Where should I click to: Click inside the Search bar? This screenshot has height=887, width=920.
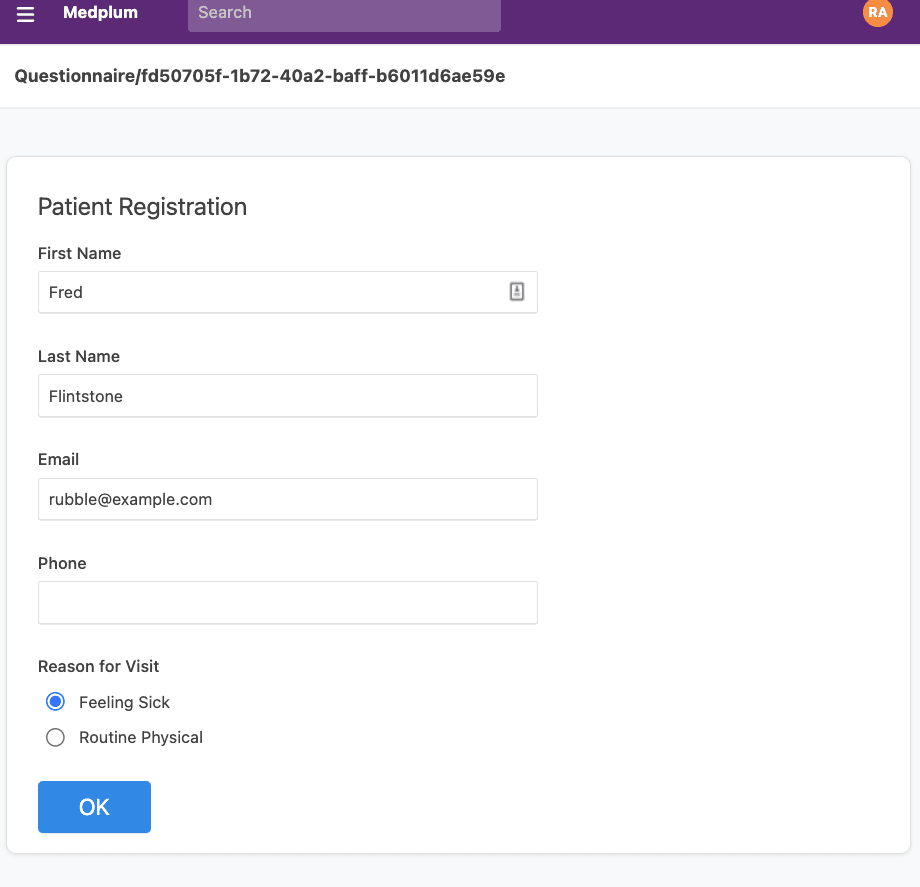(x=343, y=16)
